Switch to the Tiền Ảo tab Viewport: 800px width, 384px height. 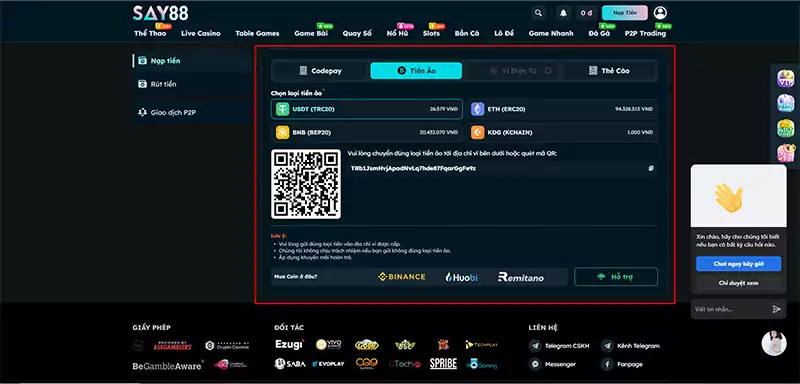click(416, 71)
